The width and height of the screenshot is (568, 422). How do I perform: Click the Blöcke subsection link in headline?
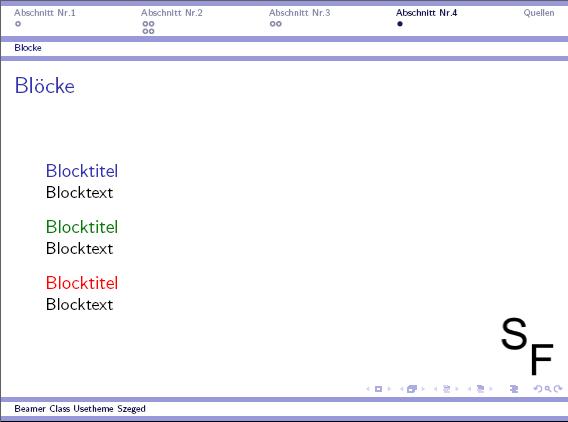[x=28, y=48]
